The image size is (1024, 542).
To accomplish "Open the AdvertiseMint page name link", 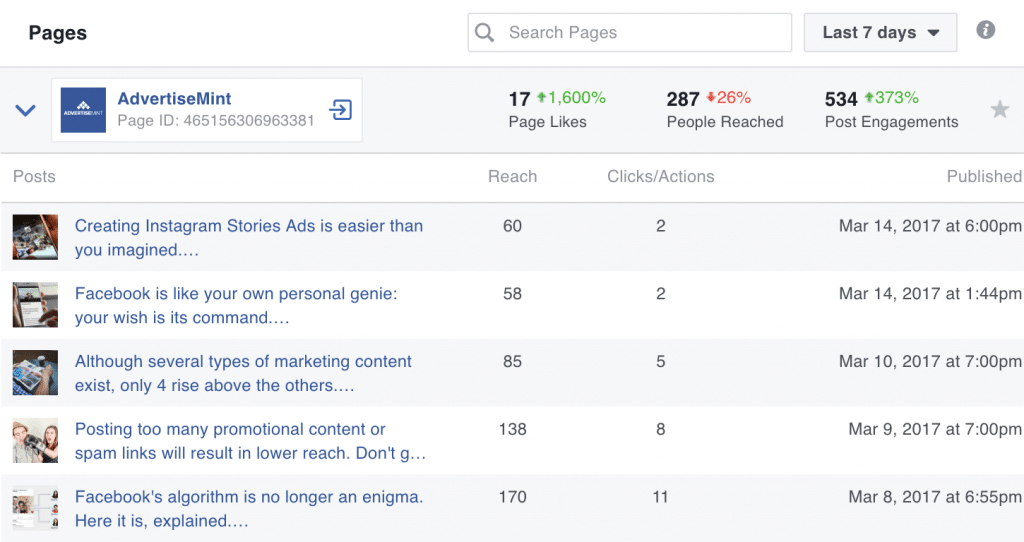I will [174, 99].
